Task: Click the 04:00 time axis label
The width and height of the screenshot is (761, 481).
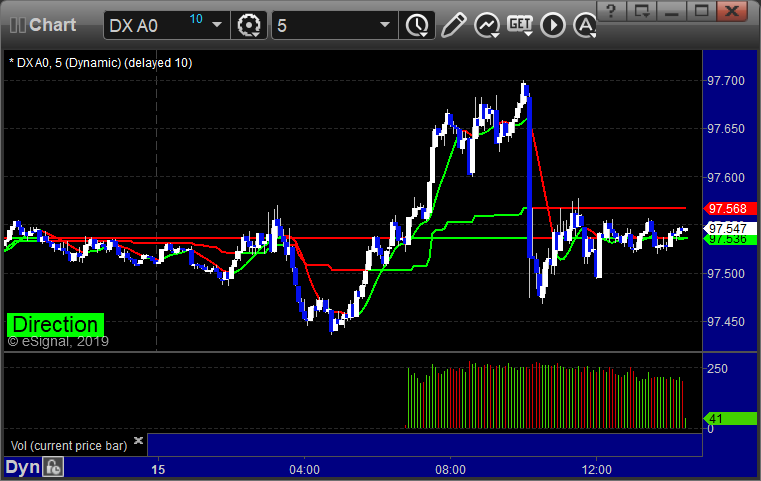Action: coord(305,470)
